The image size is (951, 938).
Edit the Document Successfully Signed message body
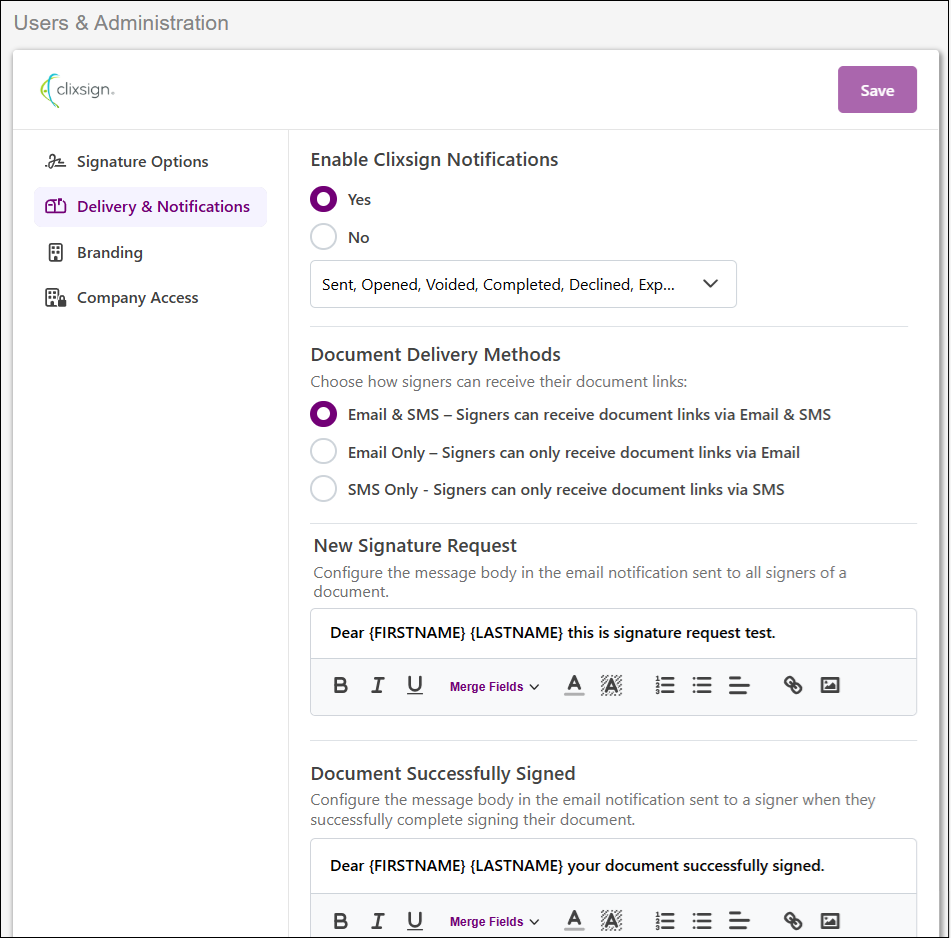[613, 866]
